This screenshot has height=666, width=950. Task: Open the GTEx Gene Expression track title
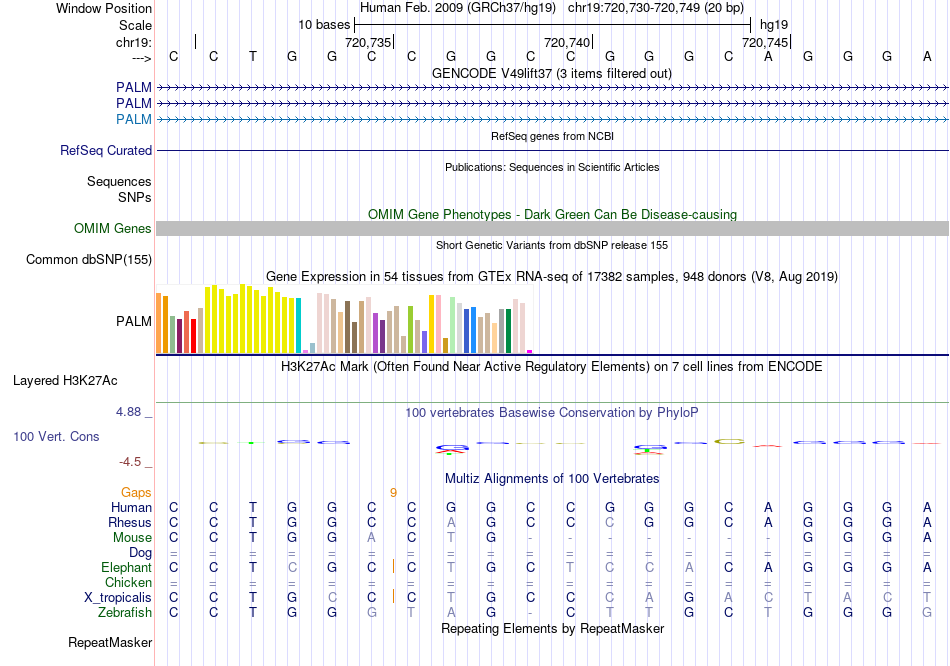pos(552,276)
